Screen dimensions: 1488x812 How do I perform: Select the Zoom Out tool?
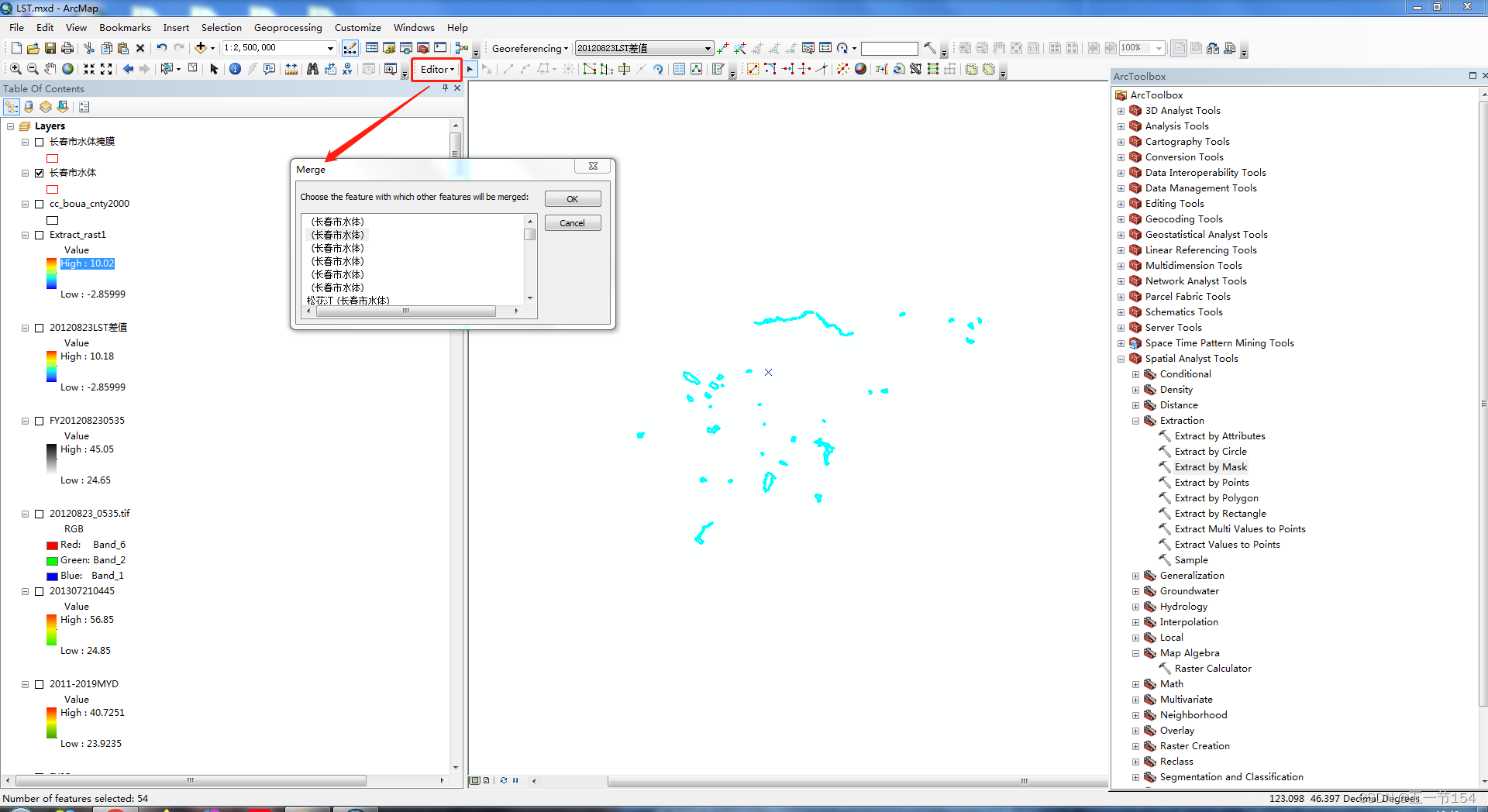point(33,69)
